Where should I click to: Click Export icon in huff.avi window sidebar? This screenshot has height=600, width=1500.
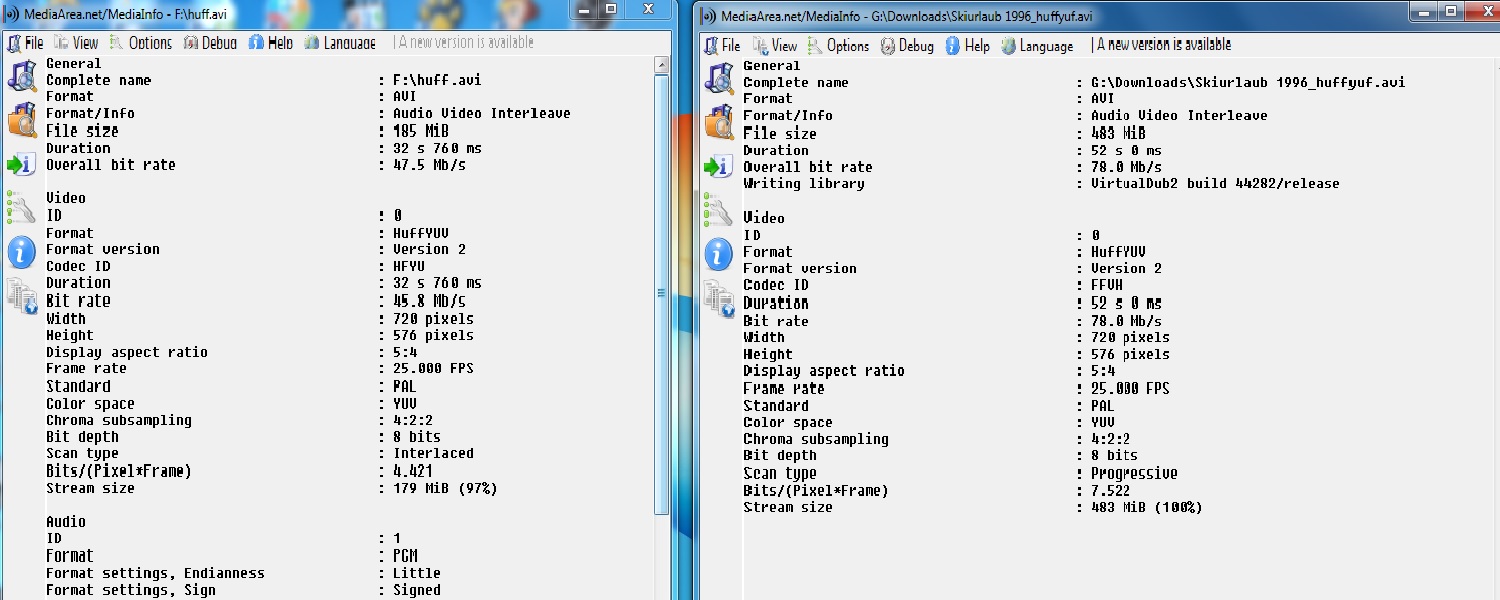[x=21, y=165]
